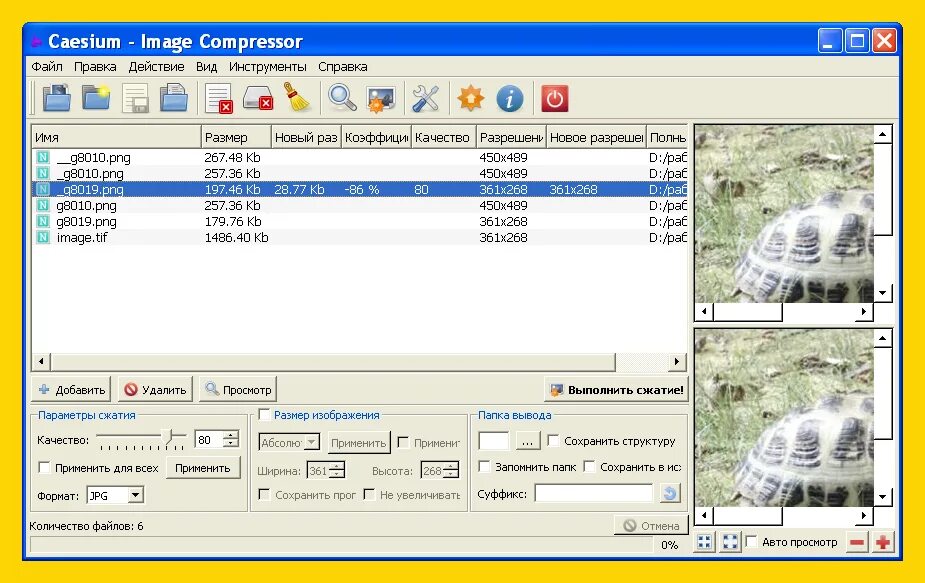Click the Remove Item list toolbar icon
Image resolution: width=925 pixels, height=583 pixels.
218,98
